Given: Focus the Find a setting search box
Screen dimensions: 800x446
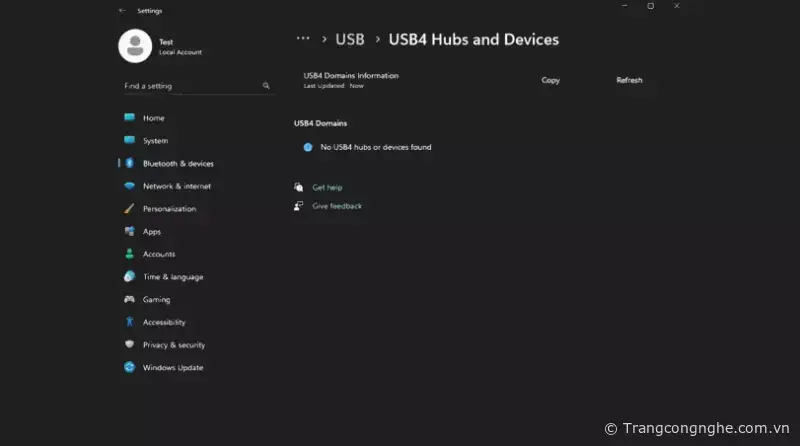Looking at the screenshot, I should point(190,86).
